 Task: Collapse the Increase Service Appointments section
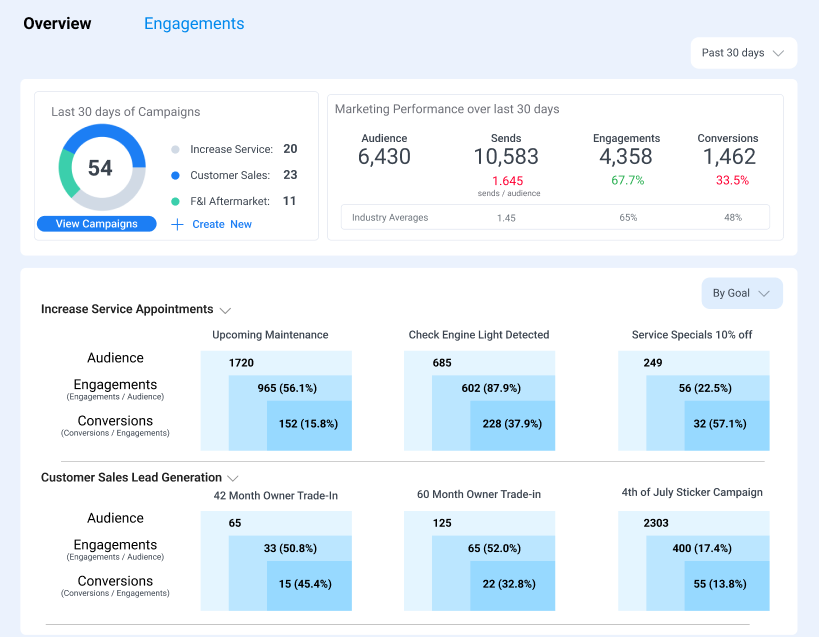coord(225,310)
